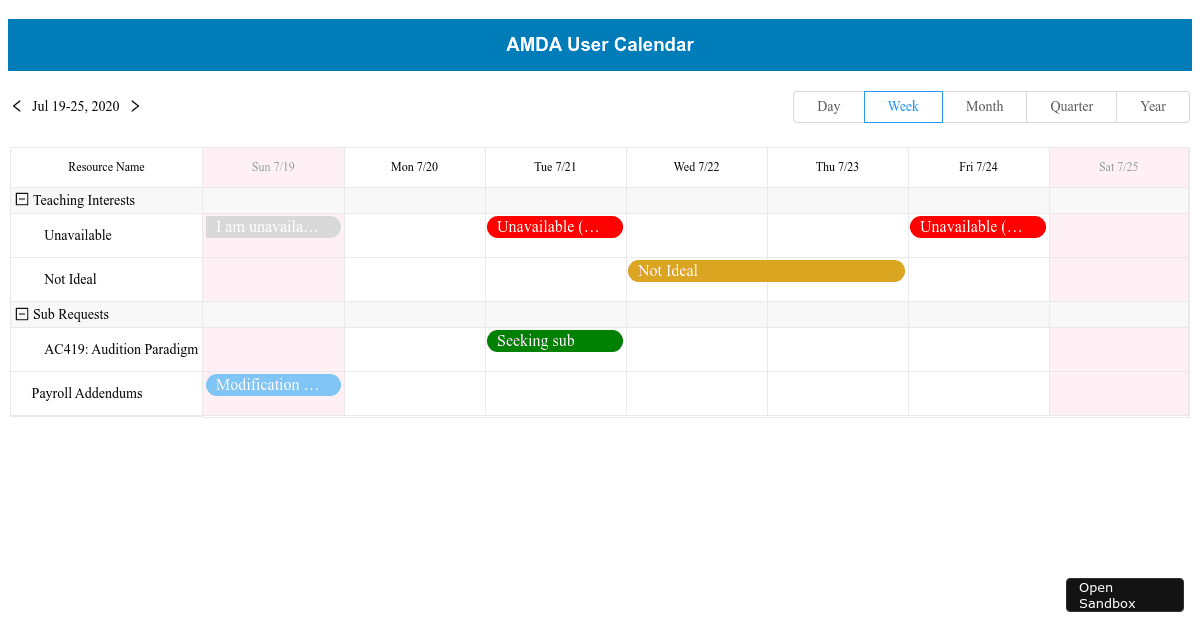Screen dimensions: 1200x630
Task: Change to Year view
Action: (x=1152, y=107)
